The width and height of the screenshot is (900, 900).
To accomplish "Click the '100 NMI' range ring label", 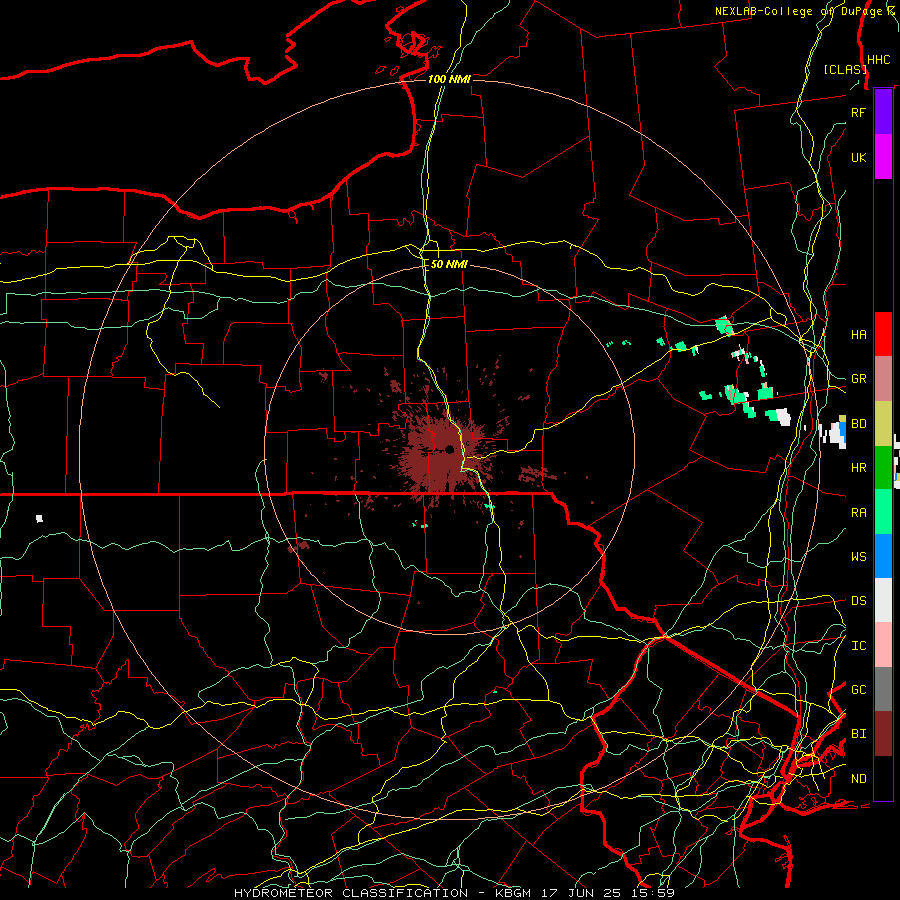I will (x=449, y=79).
